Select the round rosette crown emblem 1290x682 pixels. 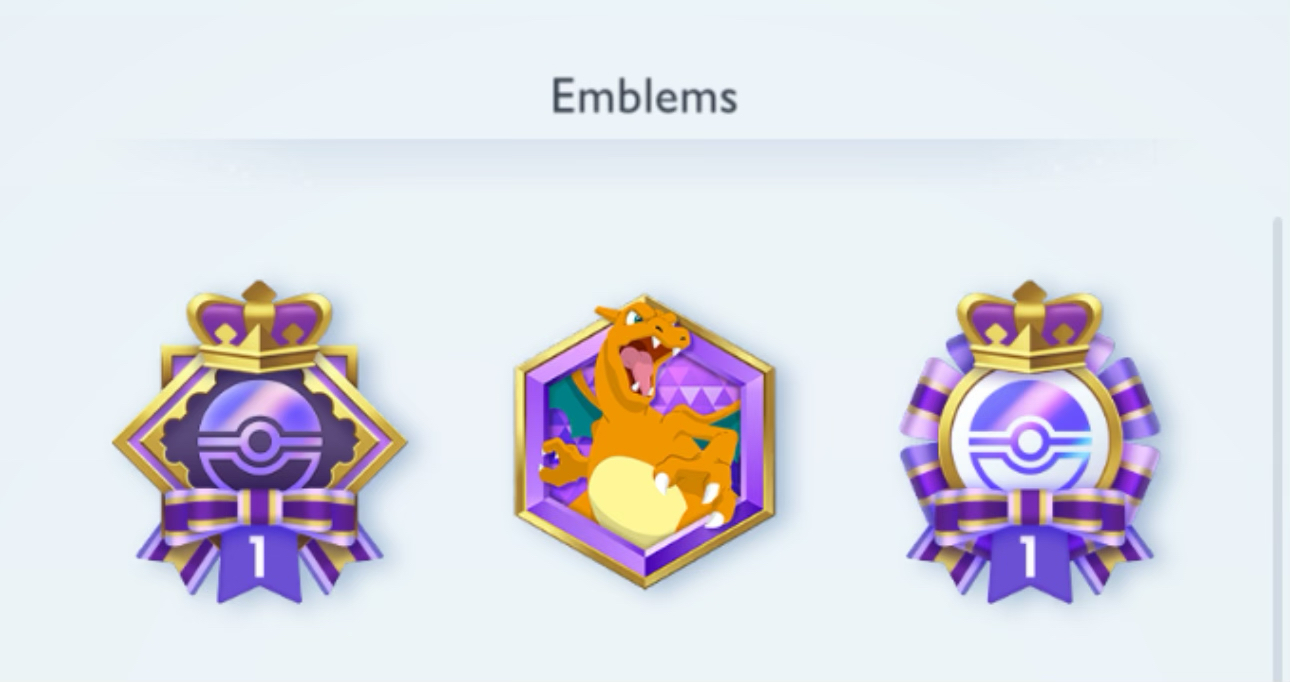(x=1030, y=442)
